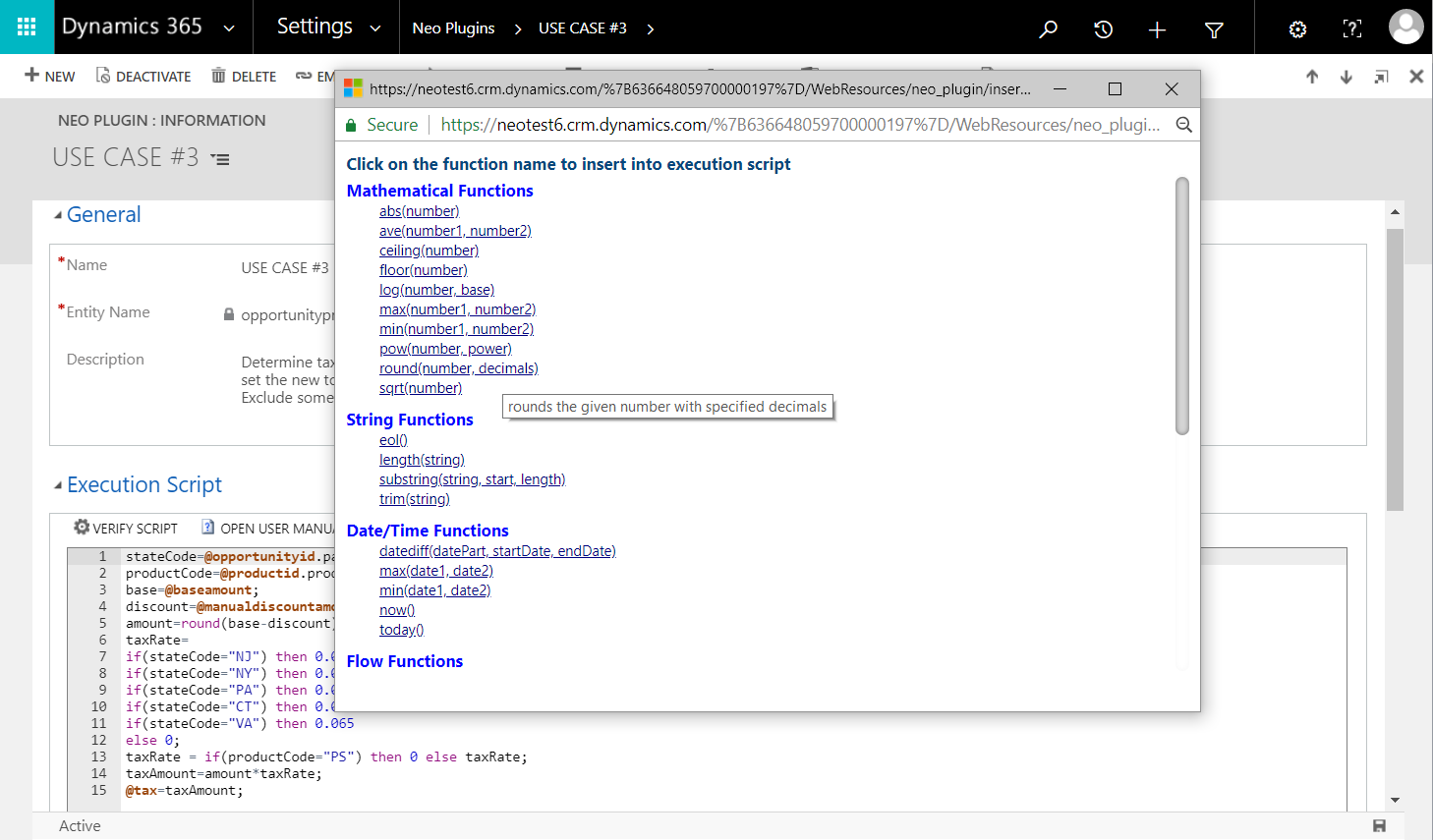1433x840 pixels.
Task: Click DEACTIVATE in the command bar
Action: point(143,77)
